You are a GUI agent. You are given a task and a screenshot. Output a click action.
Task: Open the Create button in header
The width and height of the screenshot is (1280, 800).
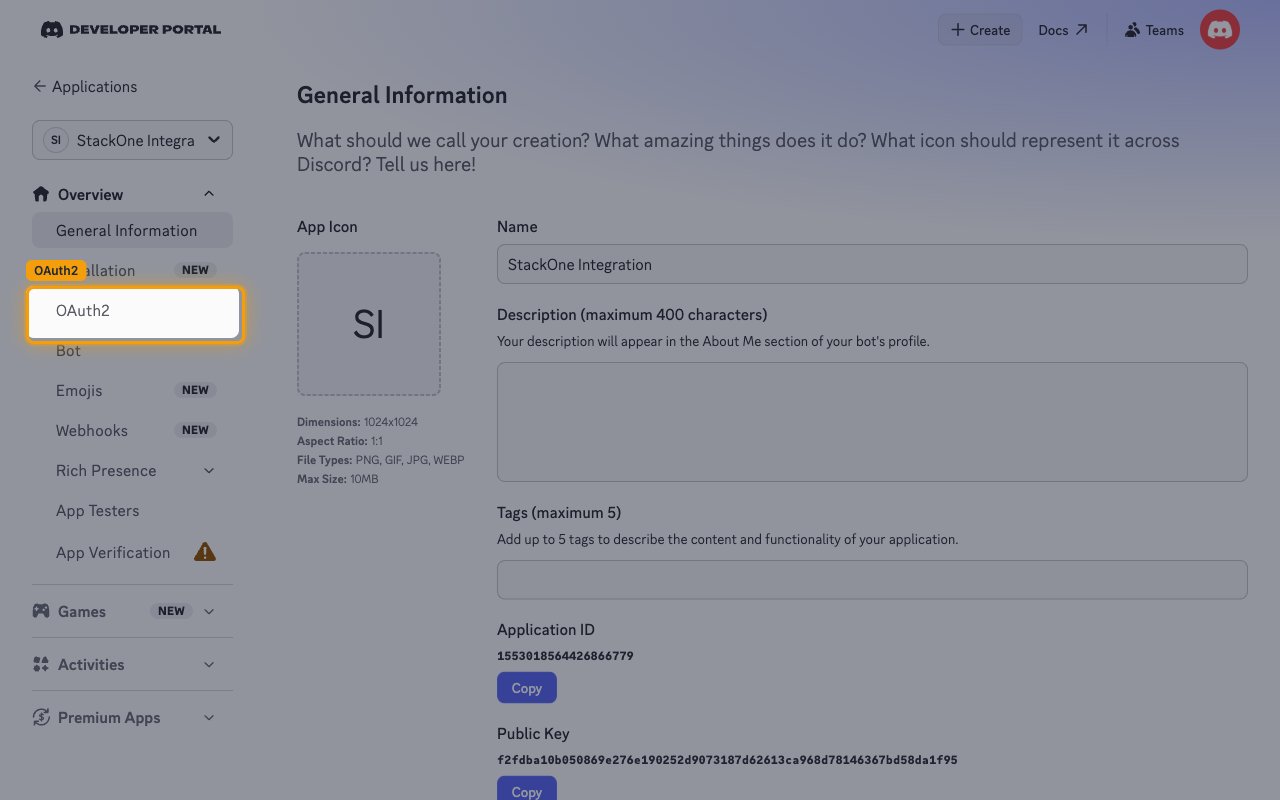980,30
